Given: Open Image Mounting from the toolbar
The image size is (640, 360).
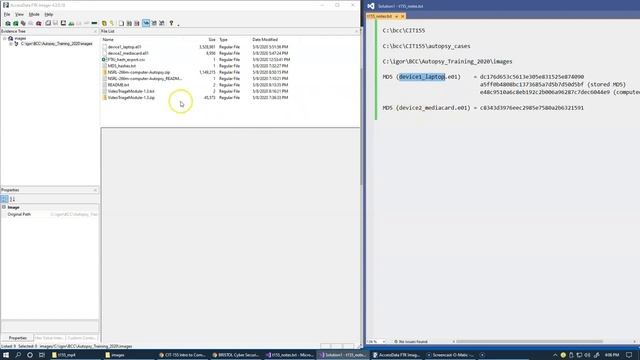Looking at the screenshot, I should [x=23, y=23].
